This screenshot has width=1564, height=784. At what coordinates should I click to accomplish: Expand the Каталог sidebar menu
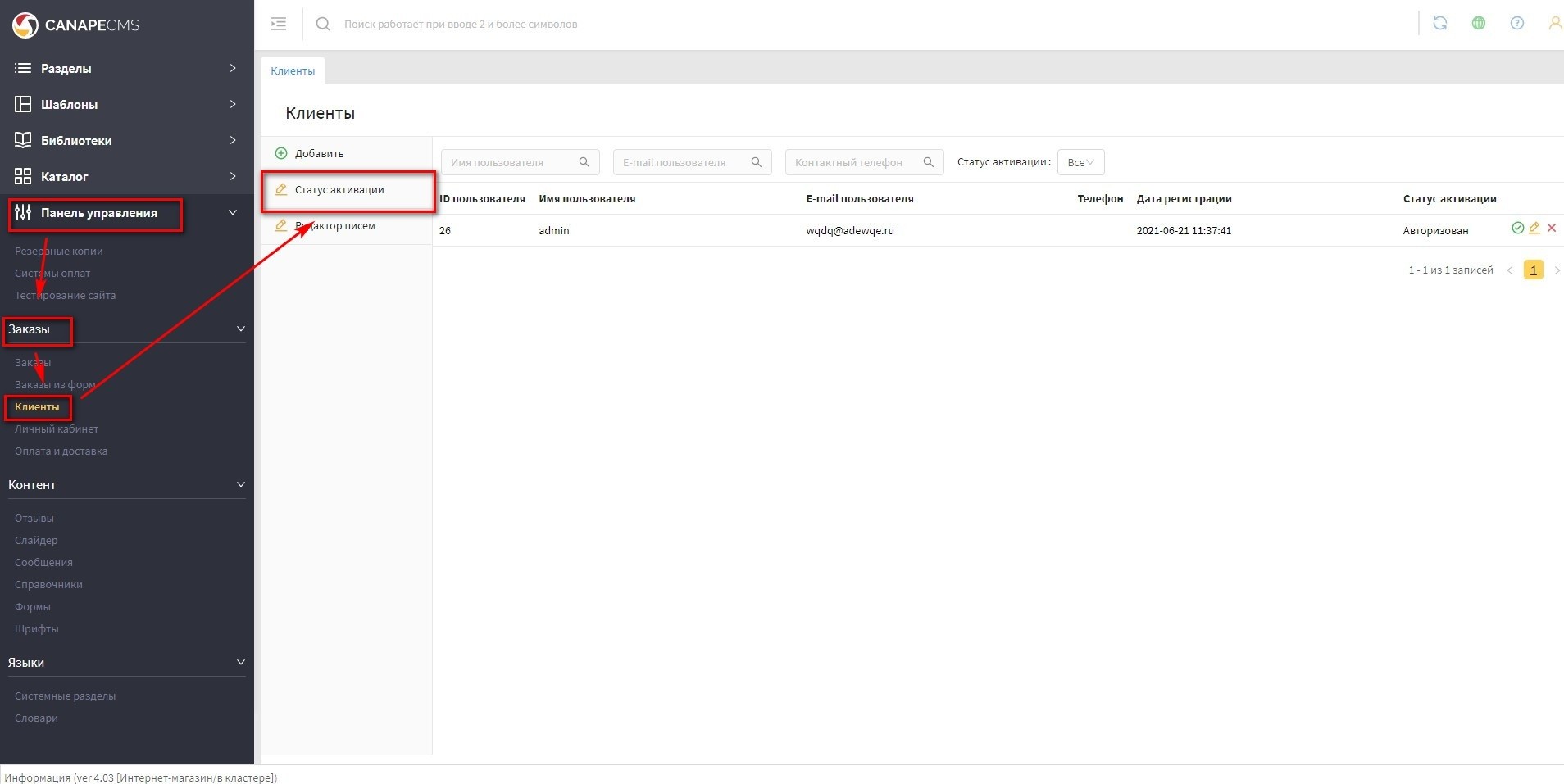(x=126, y=177)
